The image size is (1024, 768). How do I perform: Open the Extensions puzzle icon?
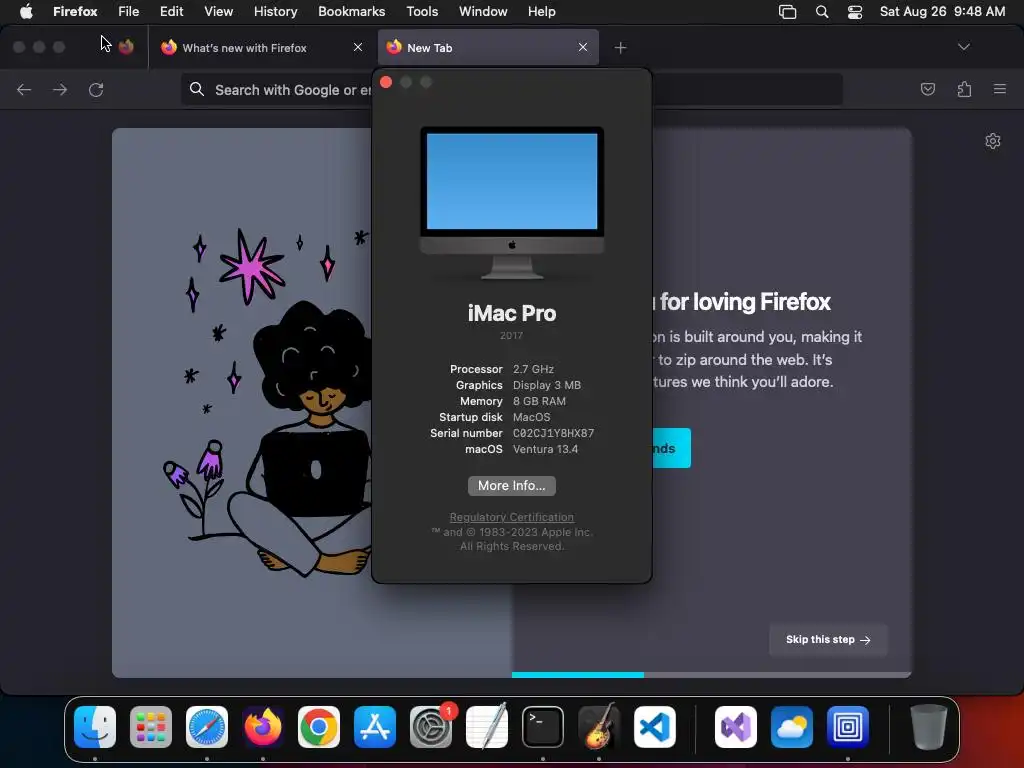964,89
